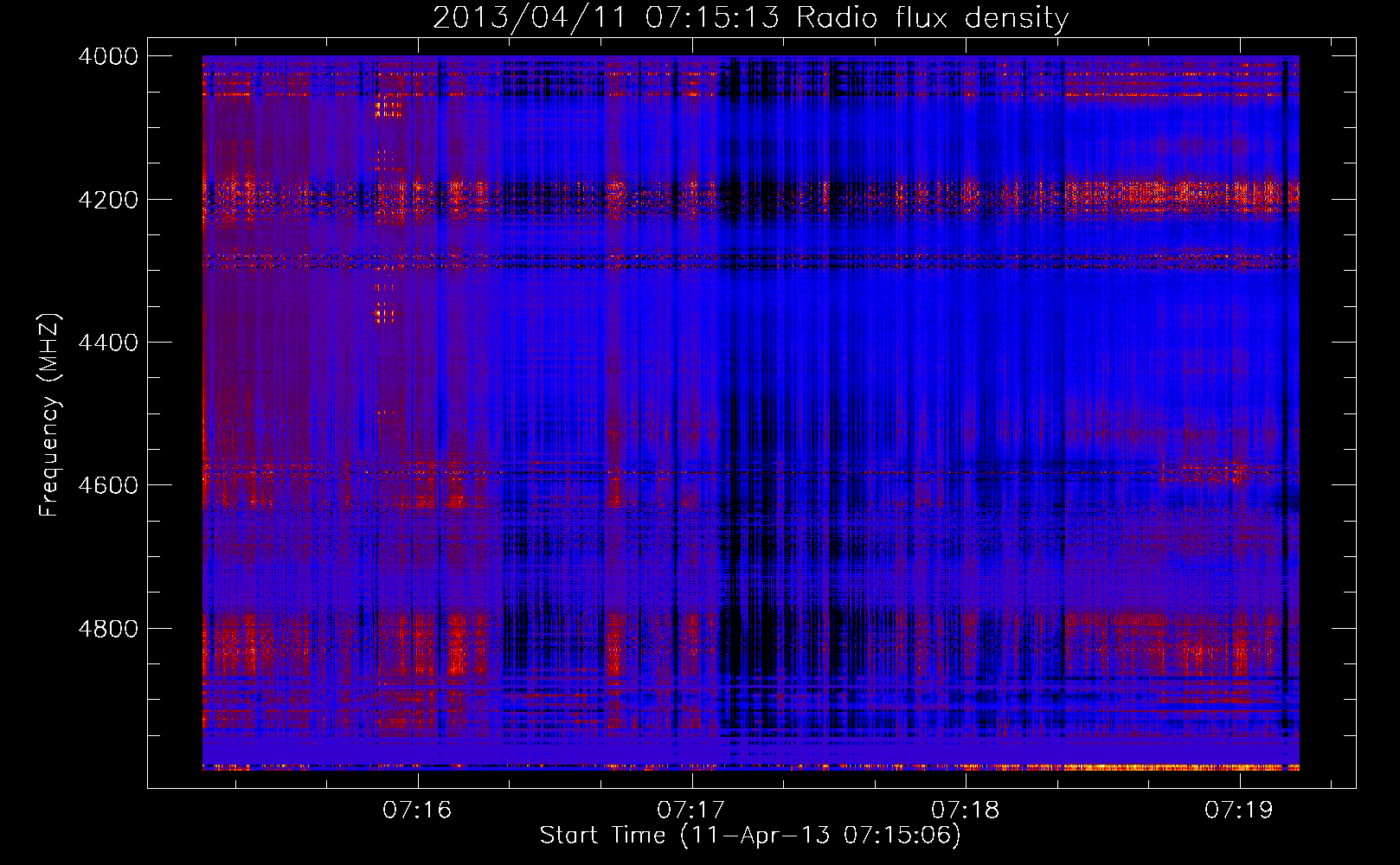The image size is (1400, 865).
Task: Click the 4000 frequency tick label
Action: 108,56
